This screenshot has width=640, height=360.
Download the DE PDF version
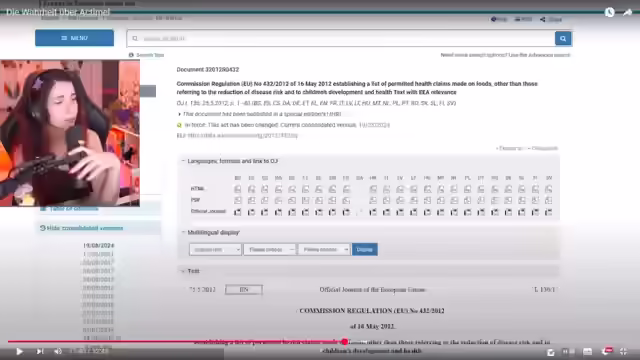(291, 200)
